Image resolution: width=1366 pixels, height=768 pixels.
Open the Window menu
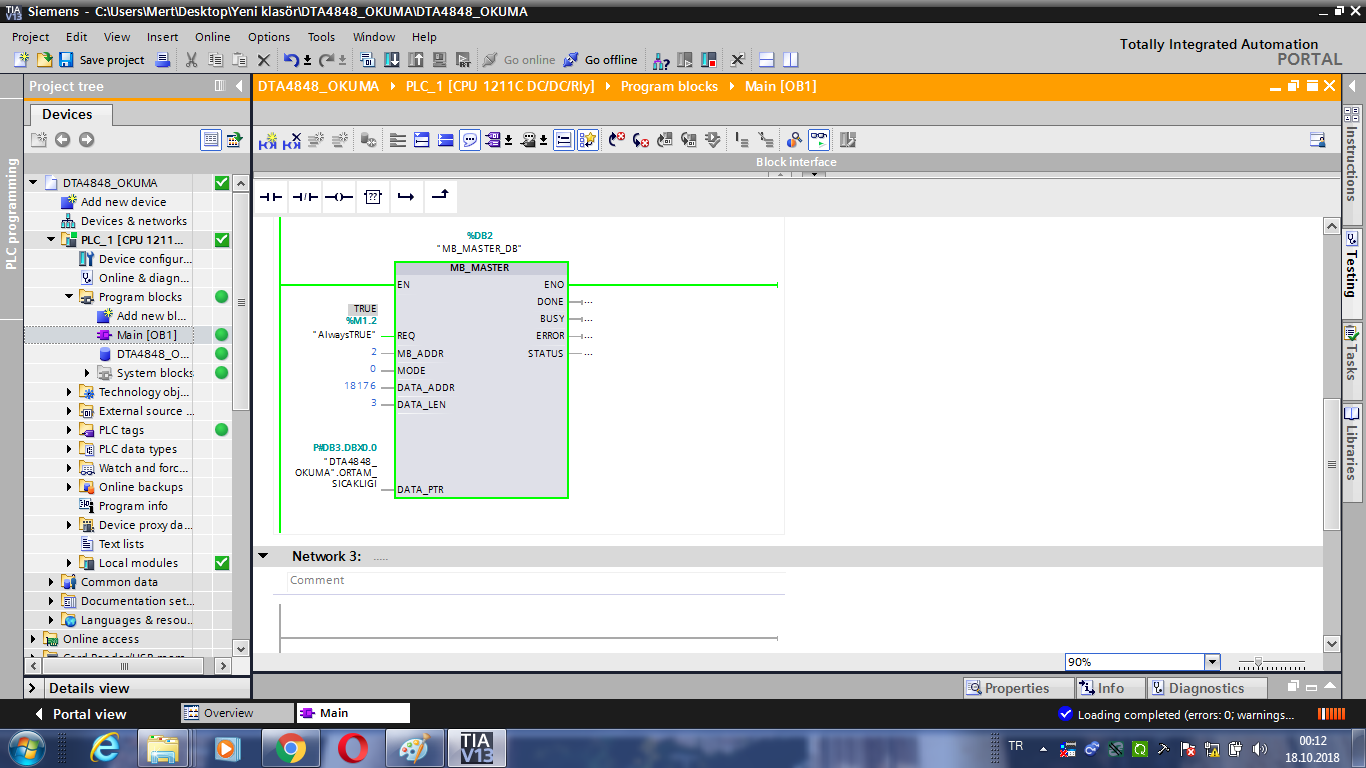(374, 37)
